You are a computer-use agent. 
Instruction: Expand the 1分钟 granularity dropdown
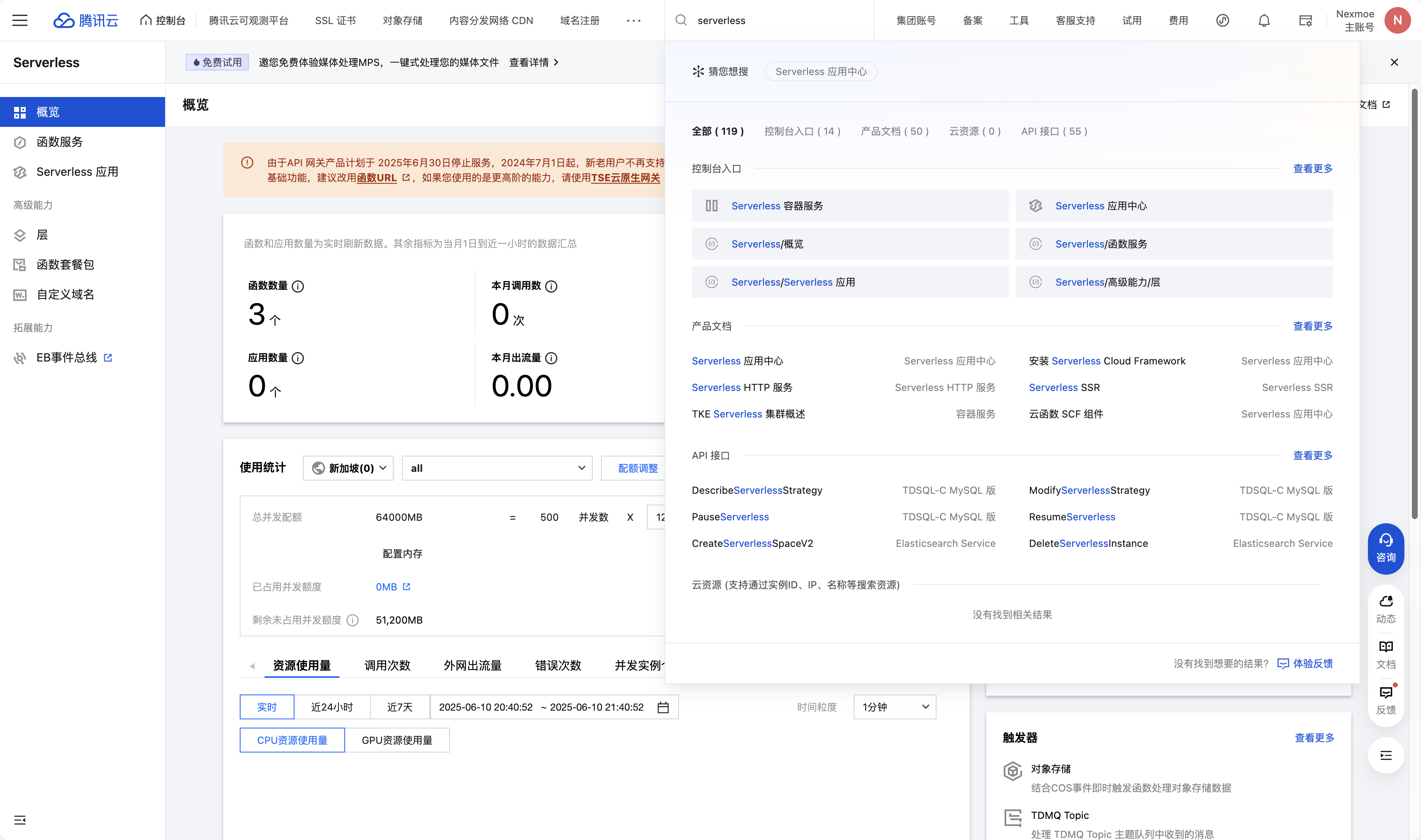895,707
